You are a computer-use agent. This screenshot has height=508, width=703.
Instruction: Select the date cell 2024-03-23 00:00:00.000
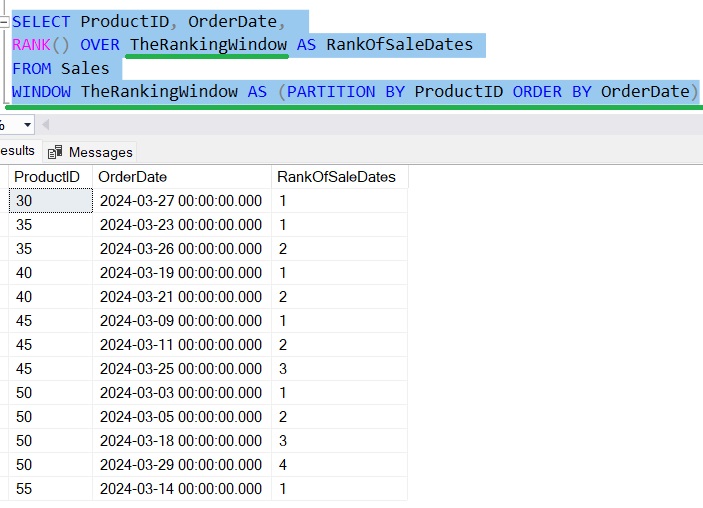182,225
